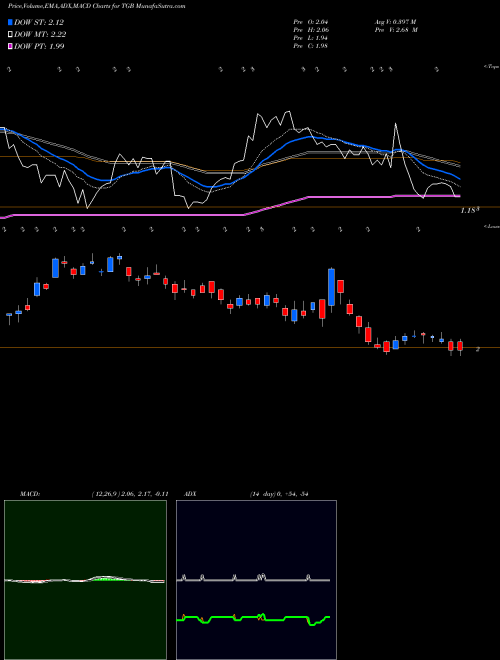This screenshot has height=660, width=500.
Task: Click the 'Pre H: 2.06' high value
Action: (311, 30)
